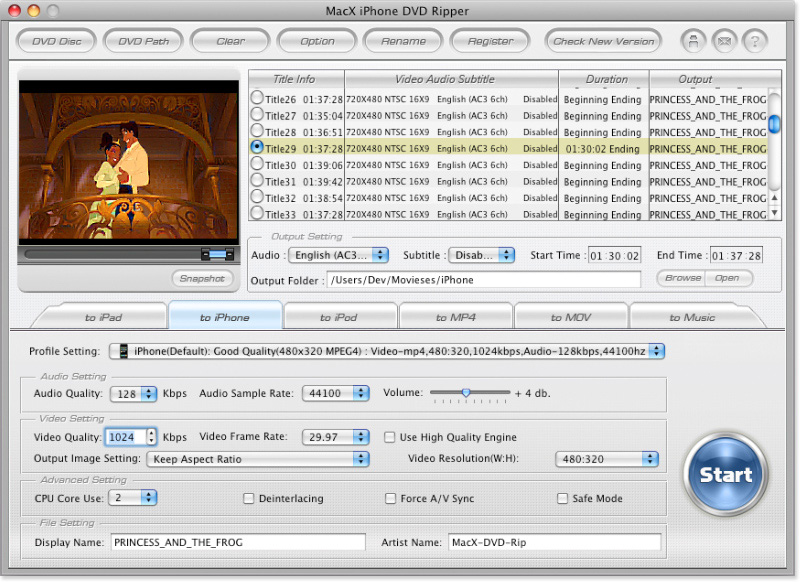Click the mail envelope icon
The image size is (800, 582).
tap(724, 42)
